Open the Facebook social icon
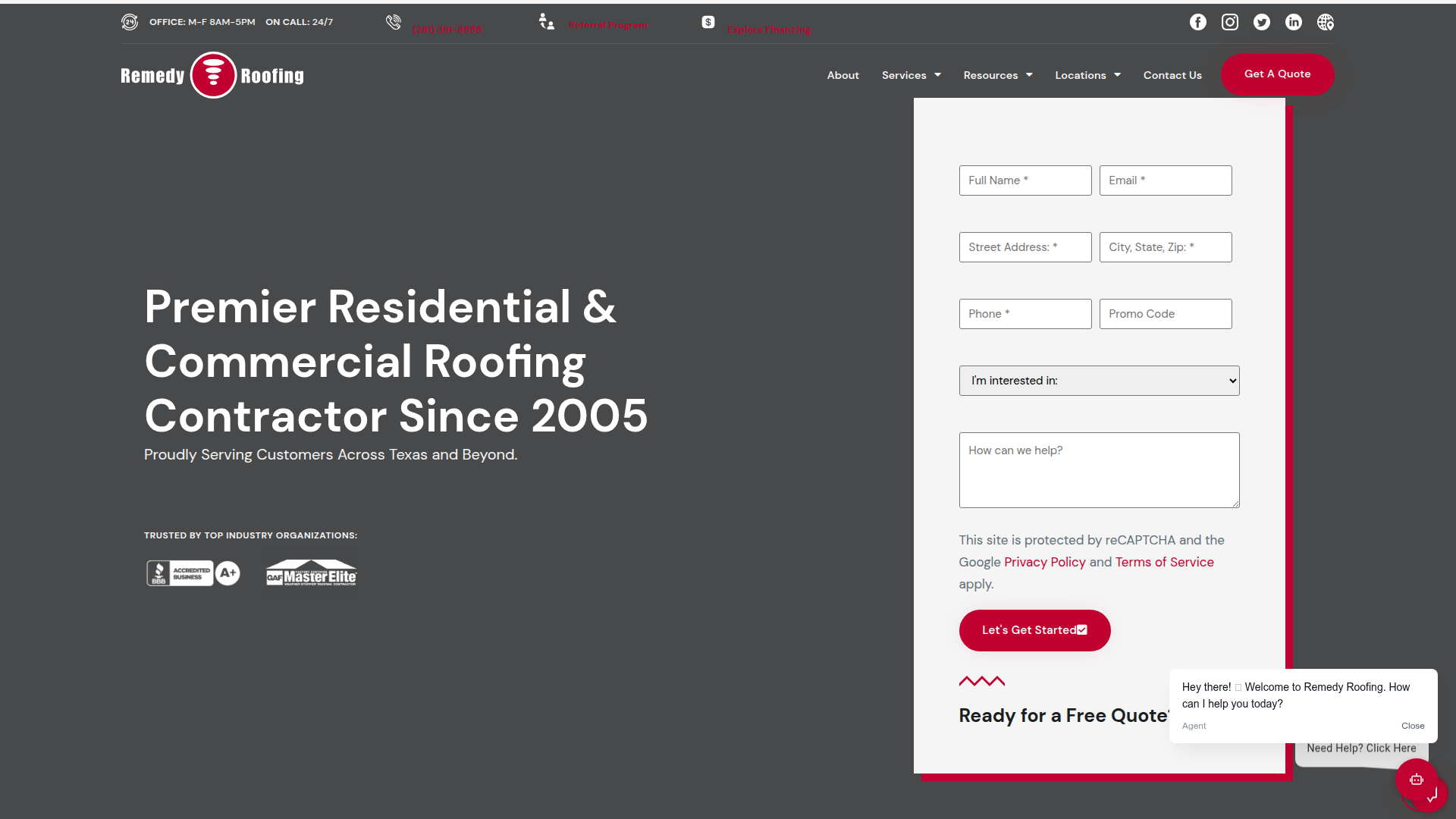Image resolution: width=1456 pixels, height=819 pixels. [1198, 22]
